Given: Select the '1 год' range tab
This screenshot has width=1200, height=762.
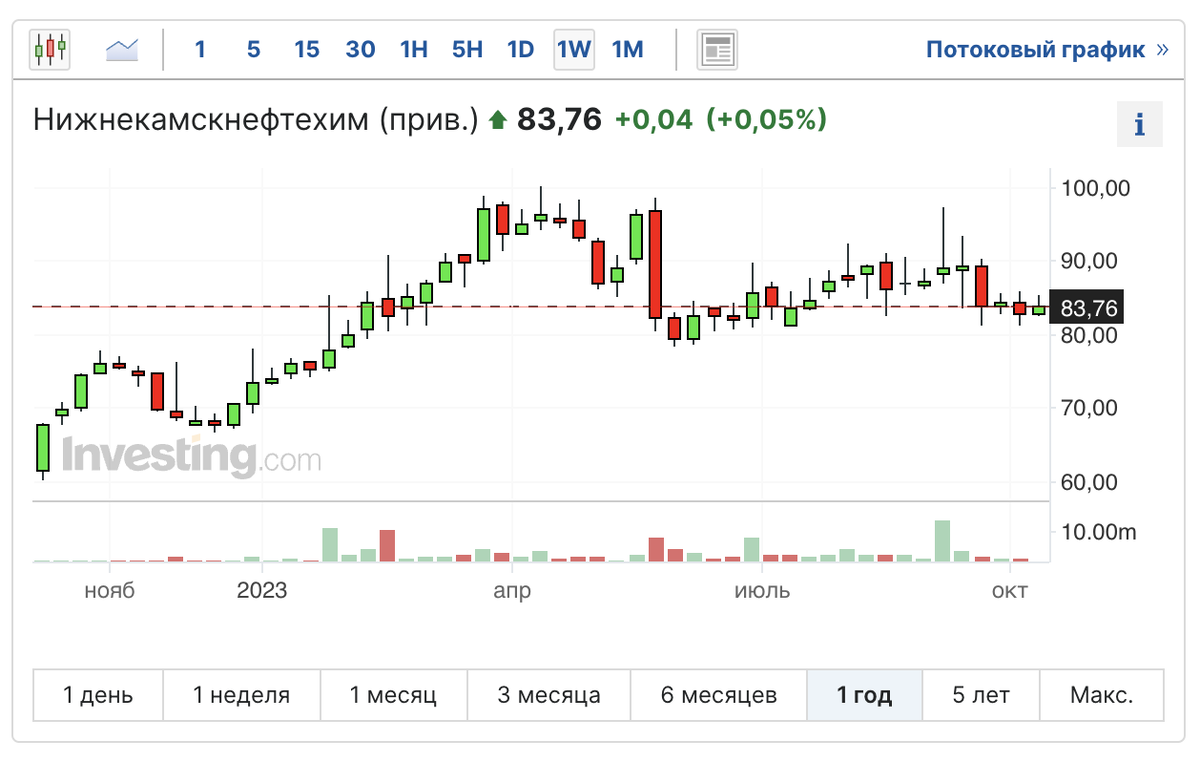Looking at the screenshot, I should (x=865, y=695).
